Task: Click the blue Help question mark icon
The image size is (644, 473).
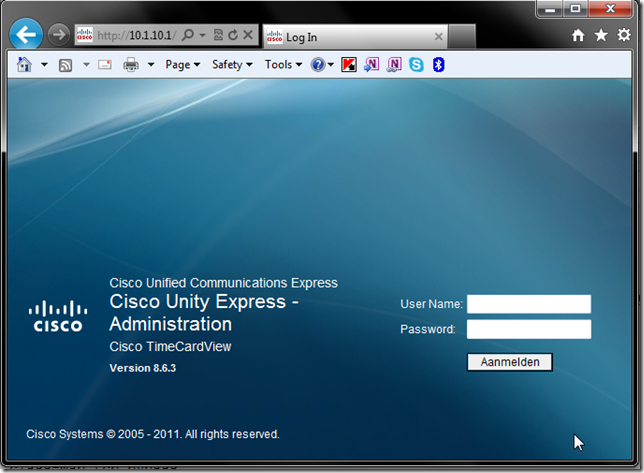Action: [x=318, y=64]
